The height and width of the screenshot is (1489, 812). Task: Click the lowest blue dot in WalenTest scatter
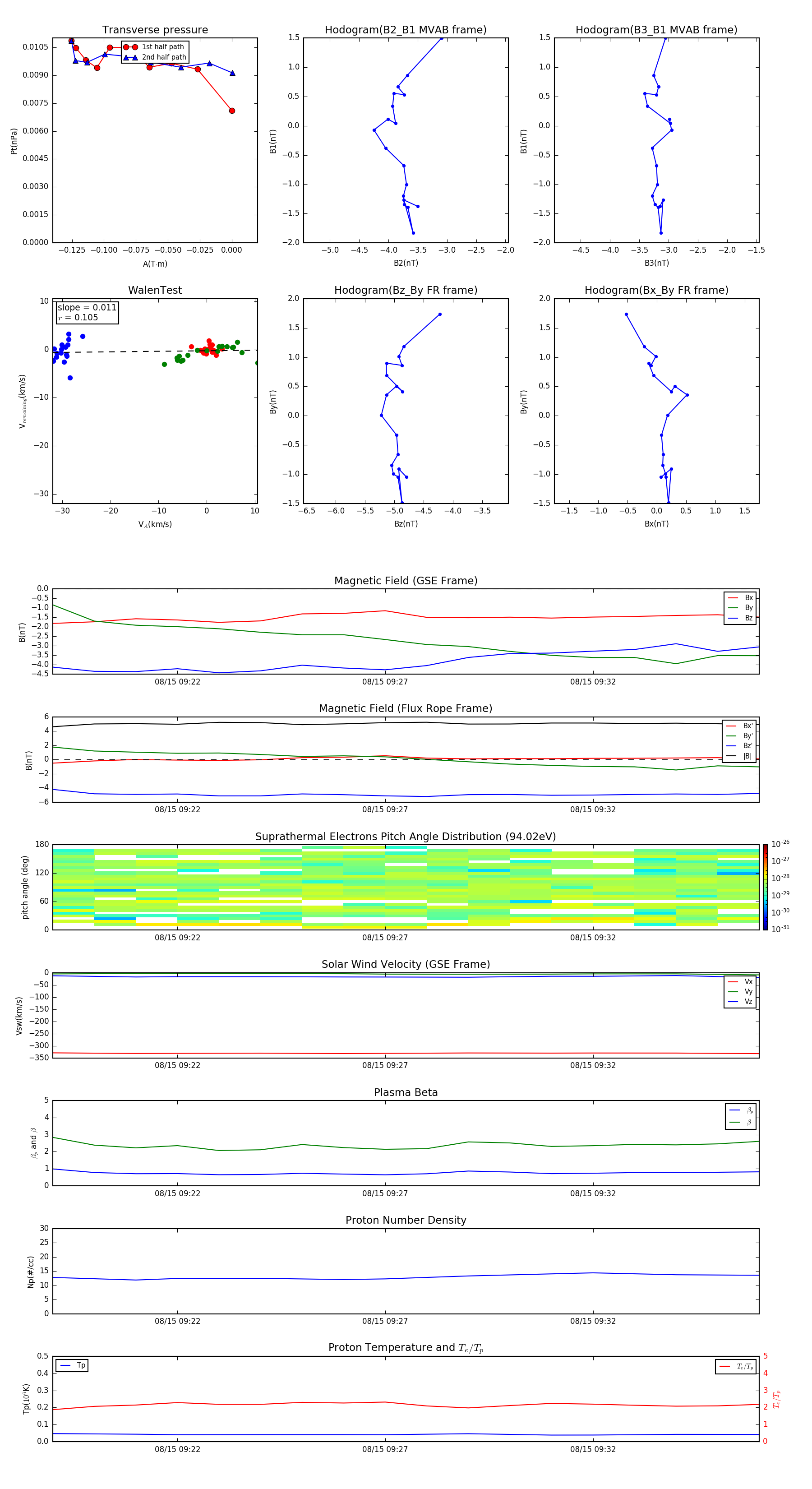(70, 378)
